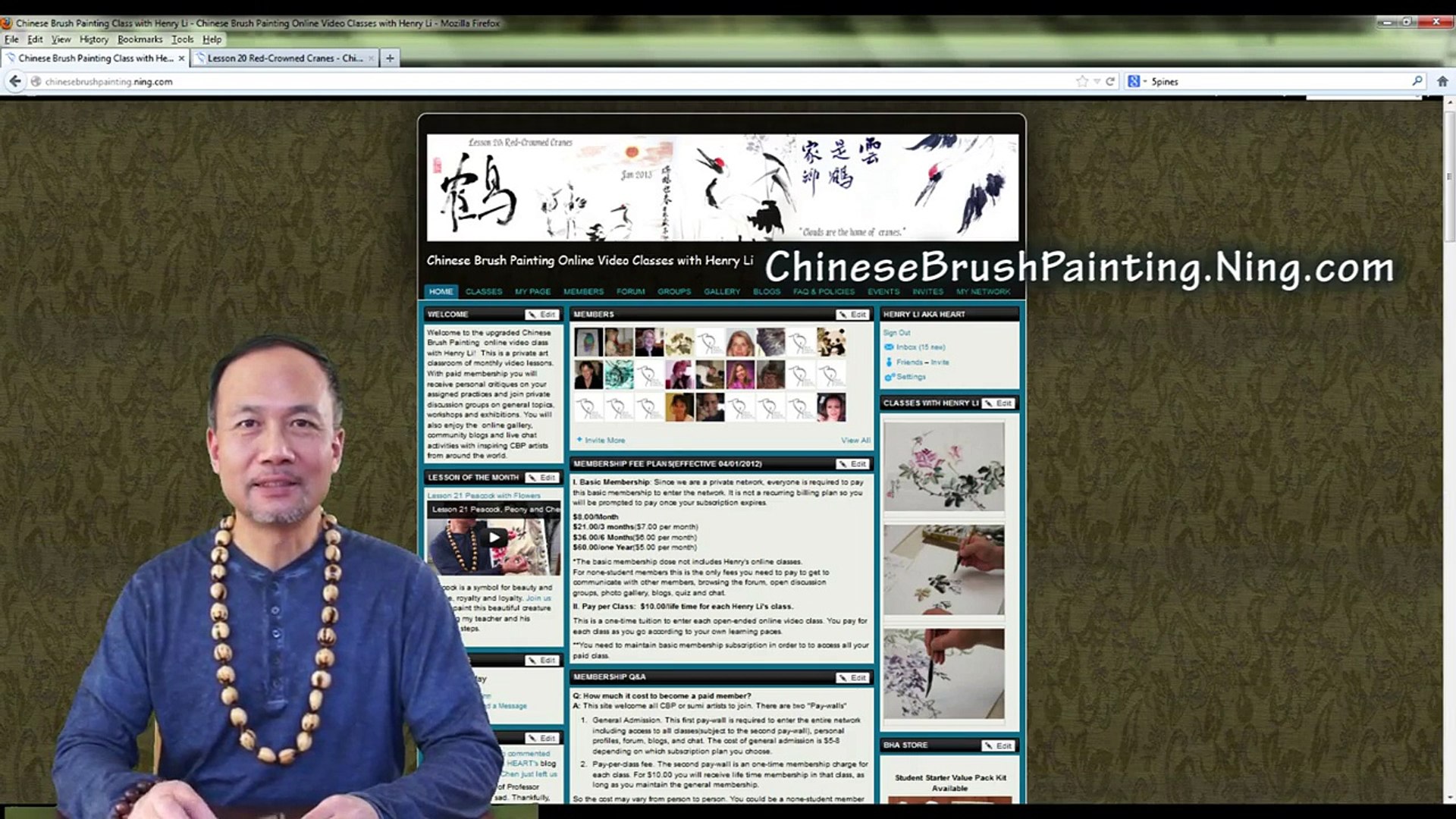Expand the URL history dropdown arrow

[x=1097, y=81]
